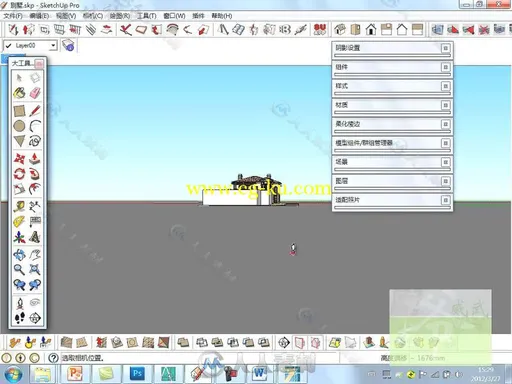Click the 匹配照片 panel title

pyautogui.click(x=347, y=200)
